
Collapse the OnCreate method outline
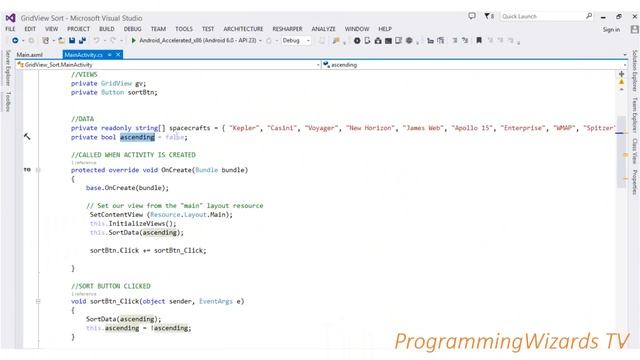pyautogui.click(x=38, y=170)
